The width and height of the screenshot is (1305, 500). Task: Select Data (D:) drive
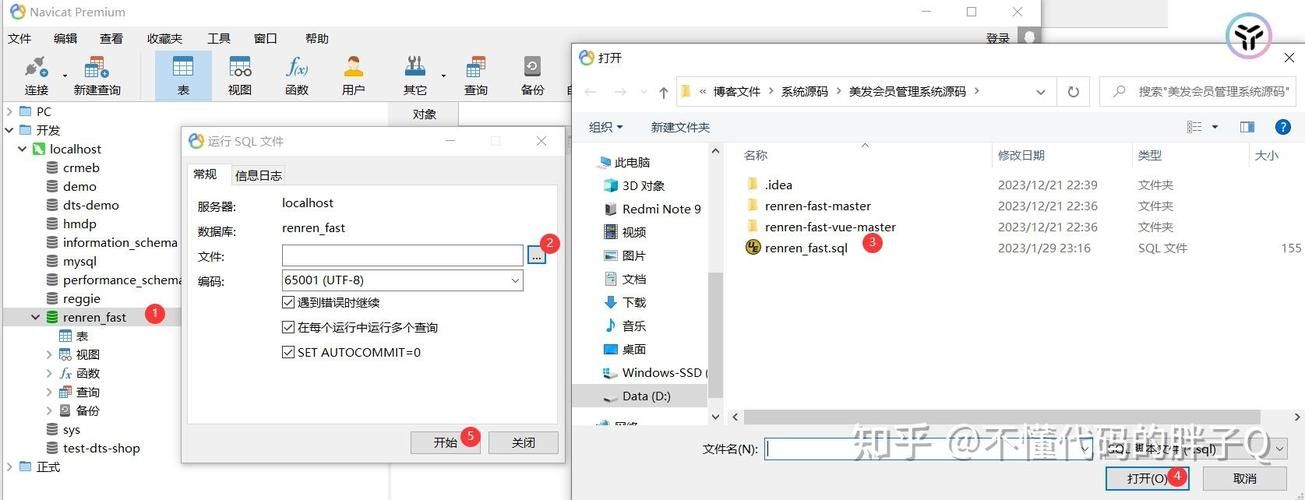(x=646, y=396)
